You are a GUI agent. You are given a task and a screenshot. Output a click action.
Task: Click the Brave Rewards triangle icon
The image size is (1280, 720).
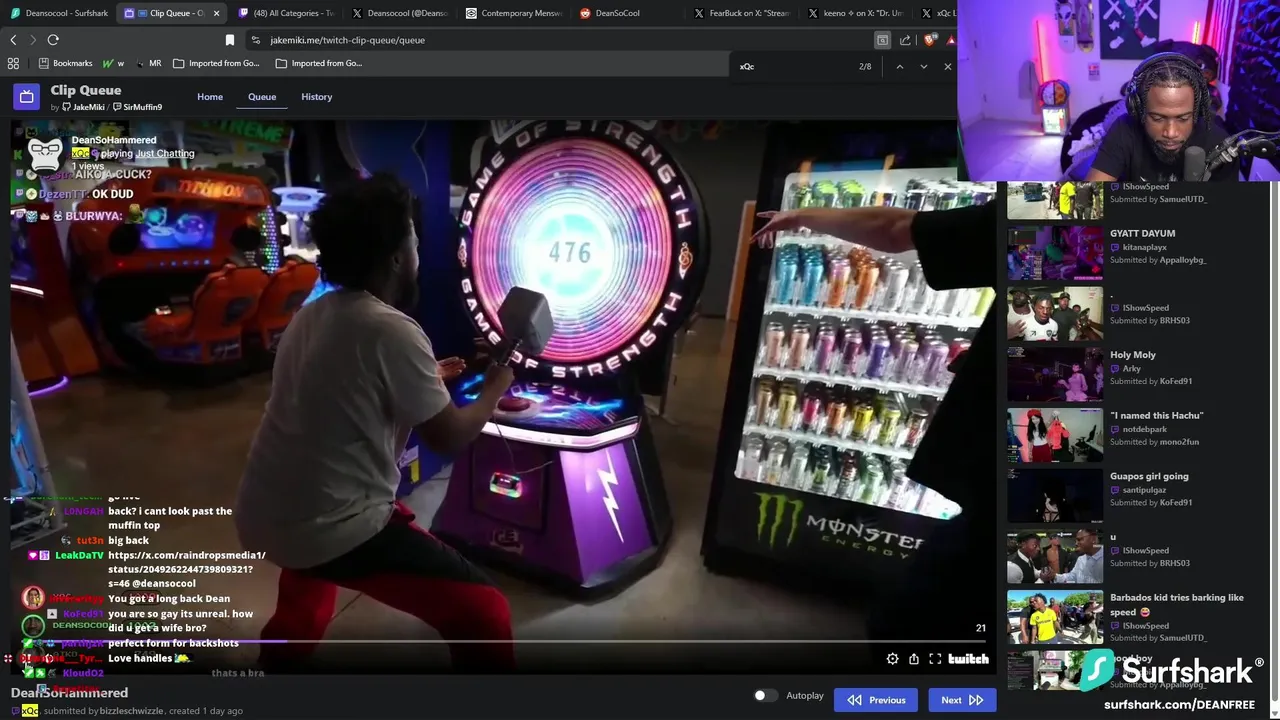click(x=951, y=40)
